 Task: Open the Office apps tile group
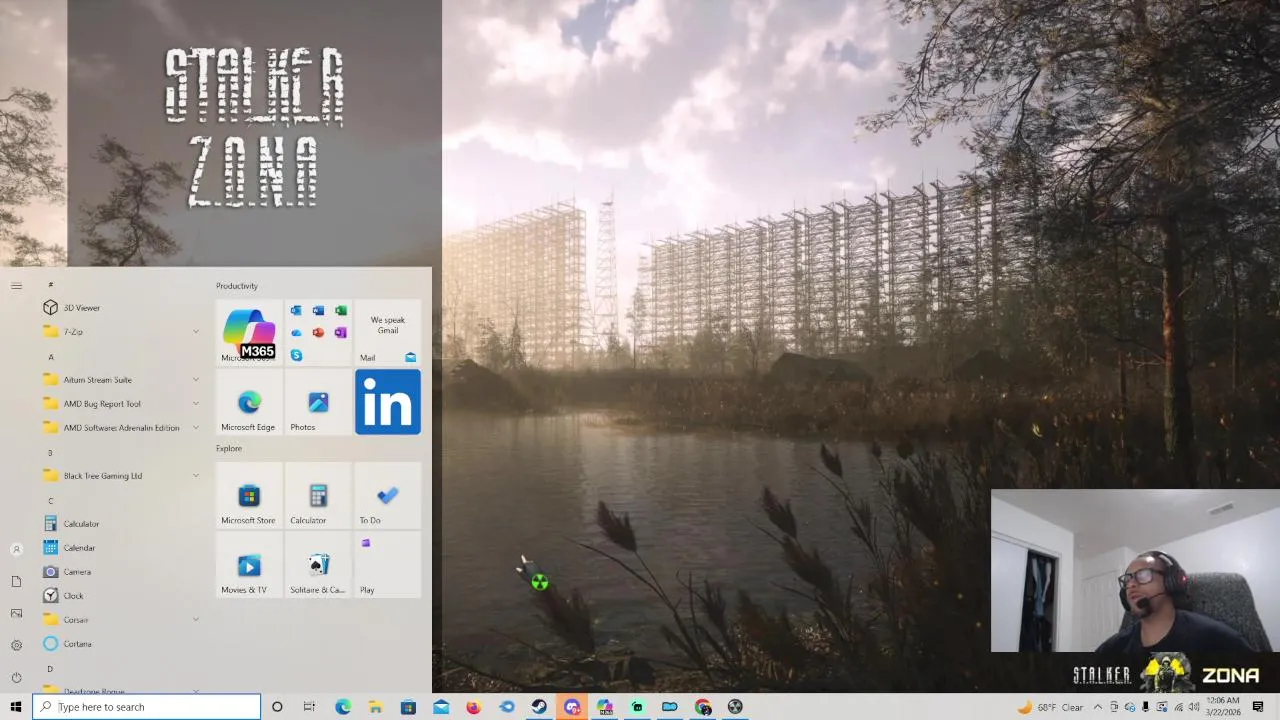coord(318,333)
